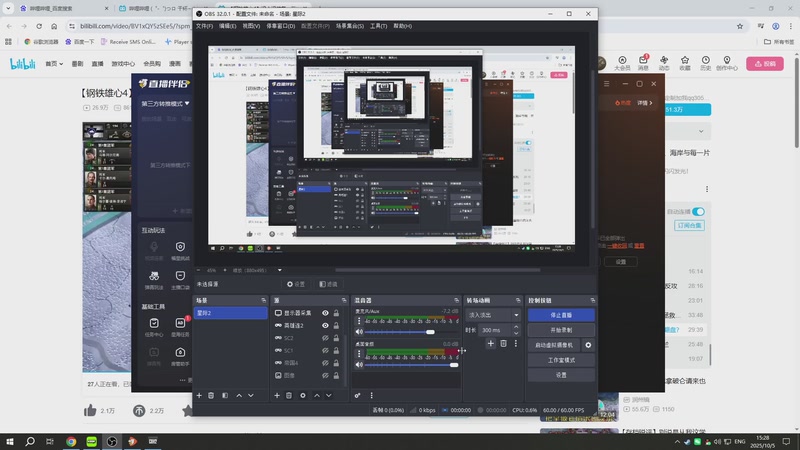800x450 pixels.
Task: Show the SC1 source via eye icon
Action: [325, 351]
